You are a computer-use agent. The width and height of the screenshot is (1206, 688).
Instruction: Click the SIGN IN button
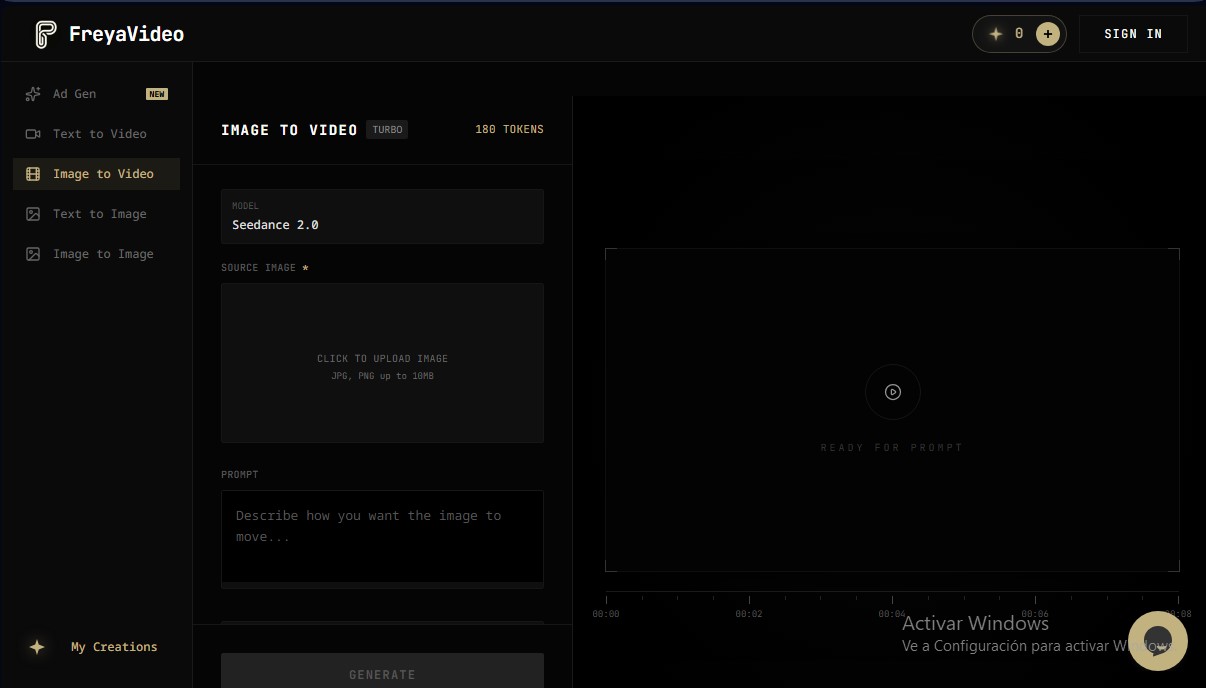click(1133, 34)
